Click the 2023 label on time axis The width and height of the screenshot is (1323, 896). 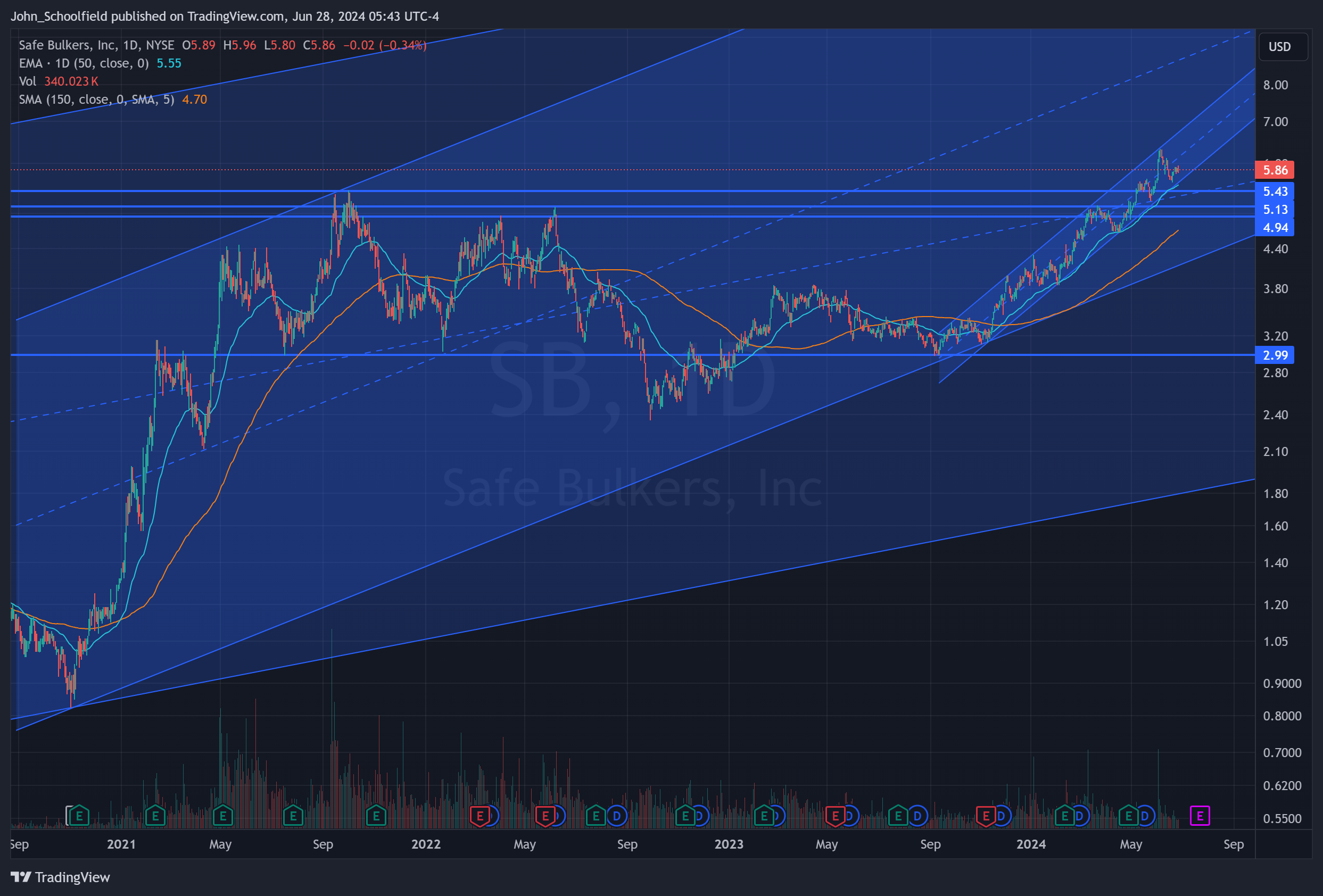[x=729, y=844]
